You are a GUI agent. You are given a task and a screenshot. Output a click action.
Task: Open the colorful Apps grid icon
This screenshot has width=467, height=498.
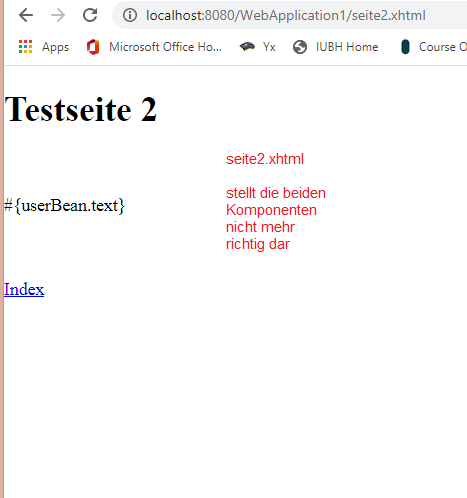[25, 47]
